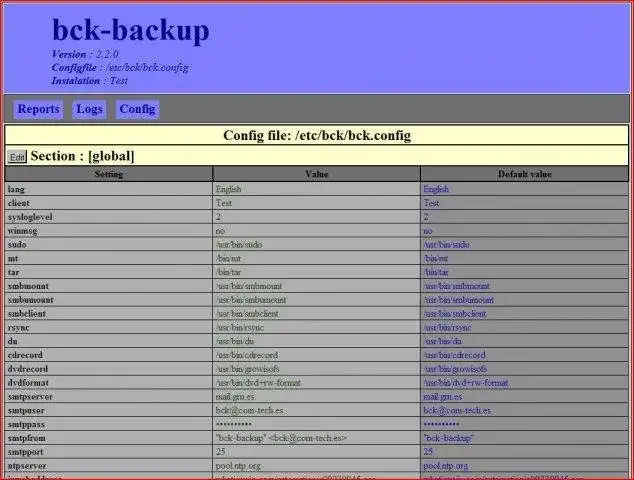
Task: Click the default value 2 for sysloglevel
Action: tap(426, 217)
